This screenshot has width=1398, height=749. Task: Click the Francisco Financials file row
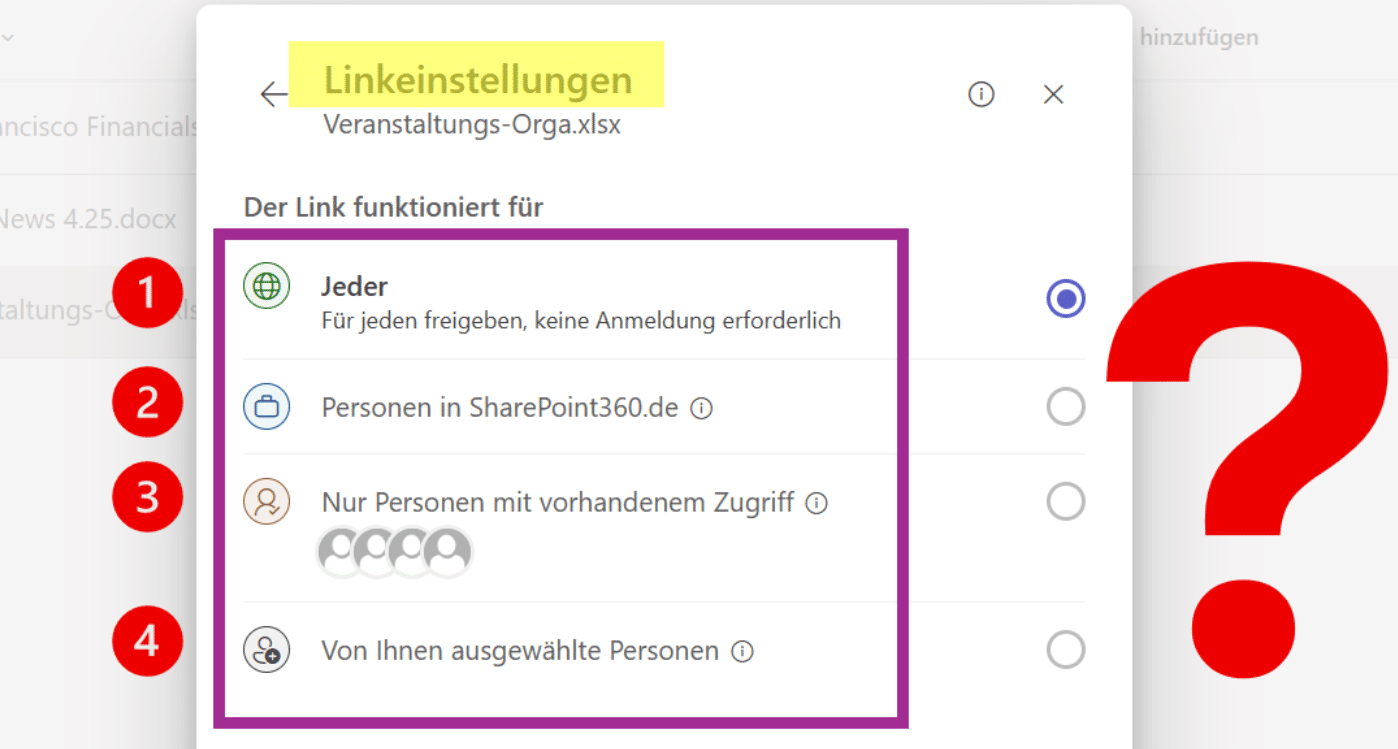pos(100,127)
